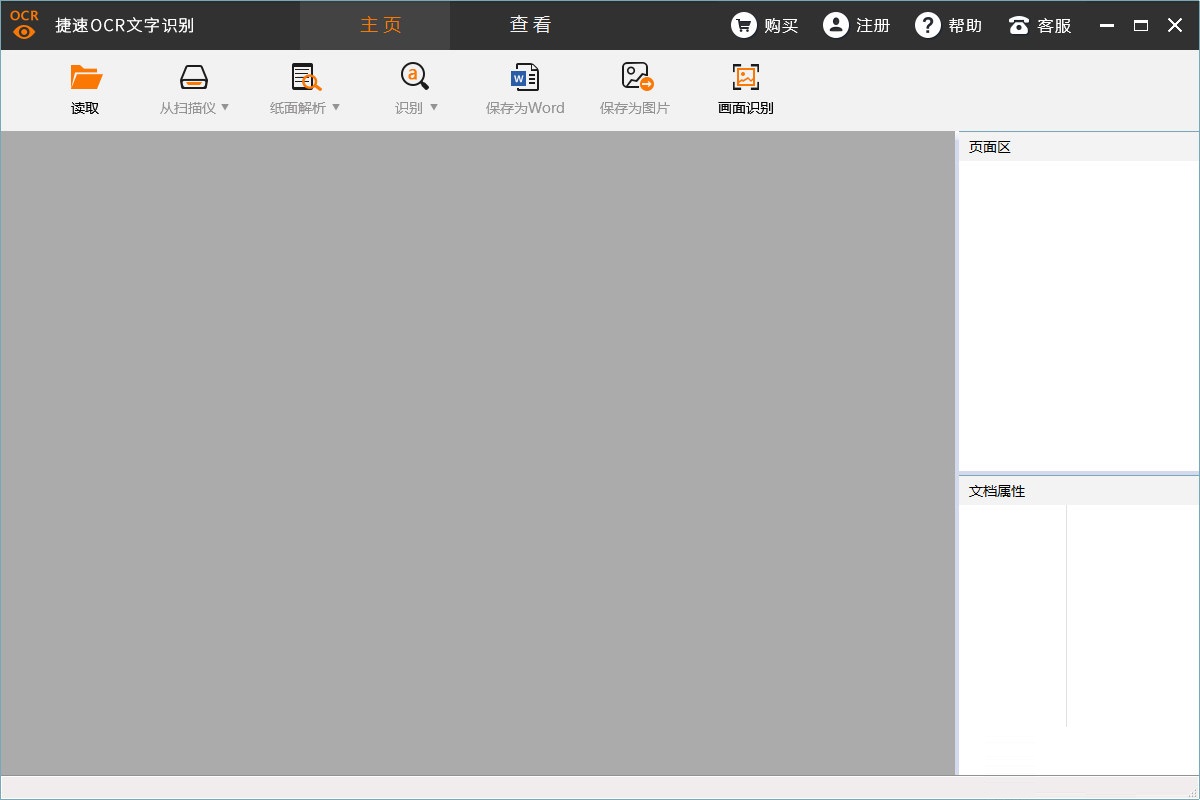Open the 帮助 help link

(965, 26)
